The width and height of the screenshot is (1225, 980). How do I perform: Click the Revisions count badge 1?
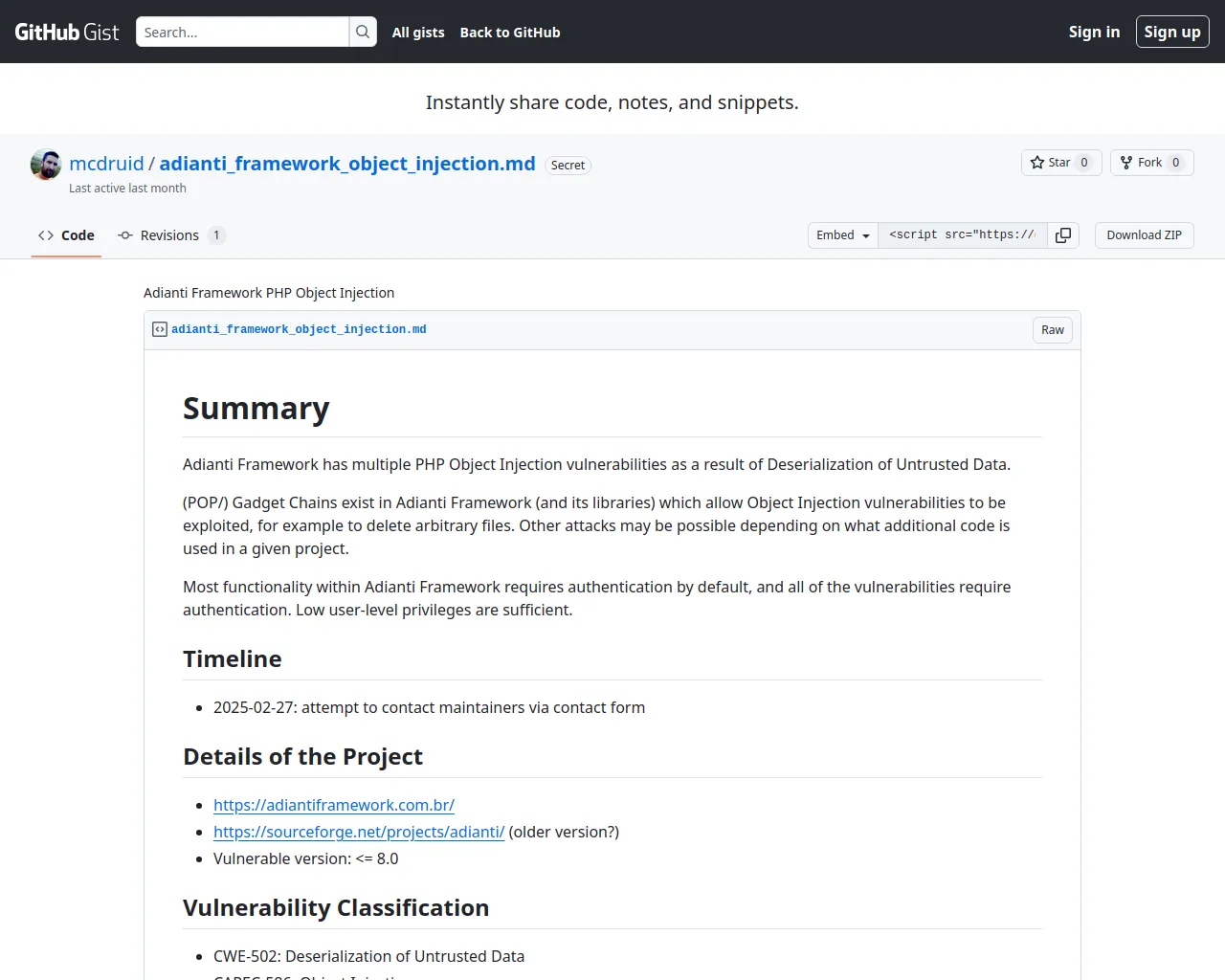(216, 235)
